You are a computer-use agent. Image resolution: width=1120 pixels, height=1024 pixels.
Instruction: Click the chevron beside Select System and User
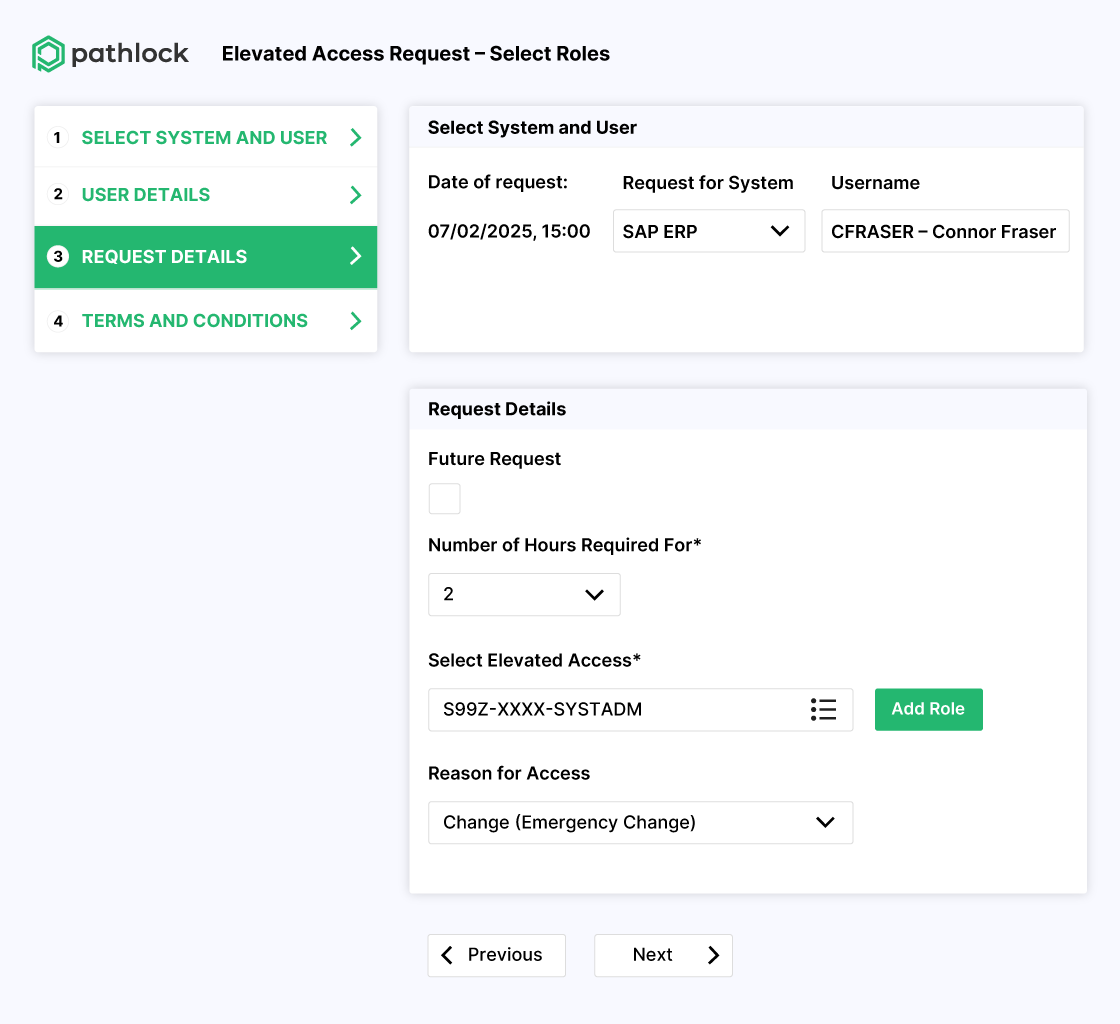tap(355, 138)
